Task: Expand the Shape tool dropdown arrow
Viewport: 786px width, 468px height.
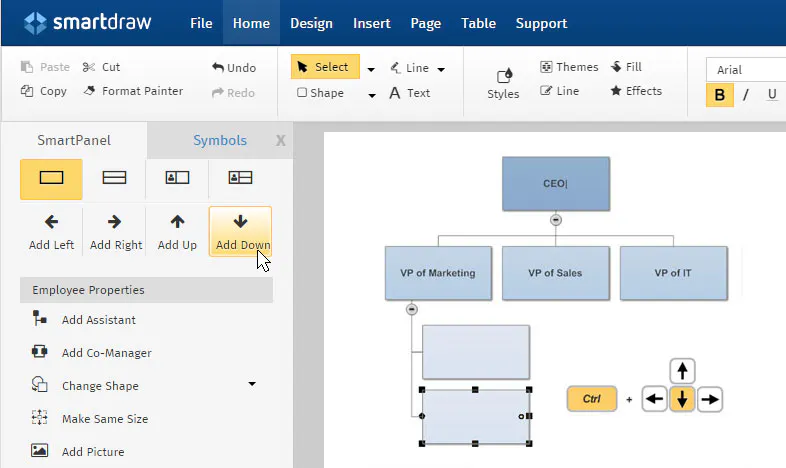Action: 371,95
